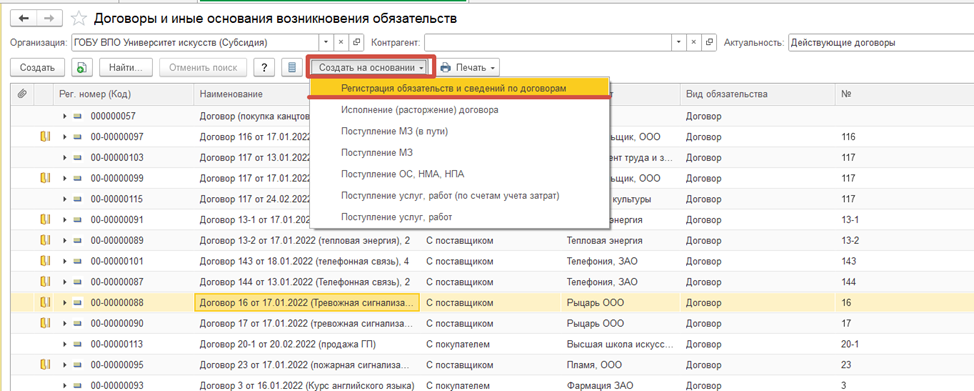The height and width of the screenshot is (391, 974).
Task: Click the Создать button
Action: click(37, 67)
